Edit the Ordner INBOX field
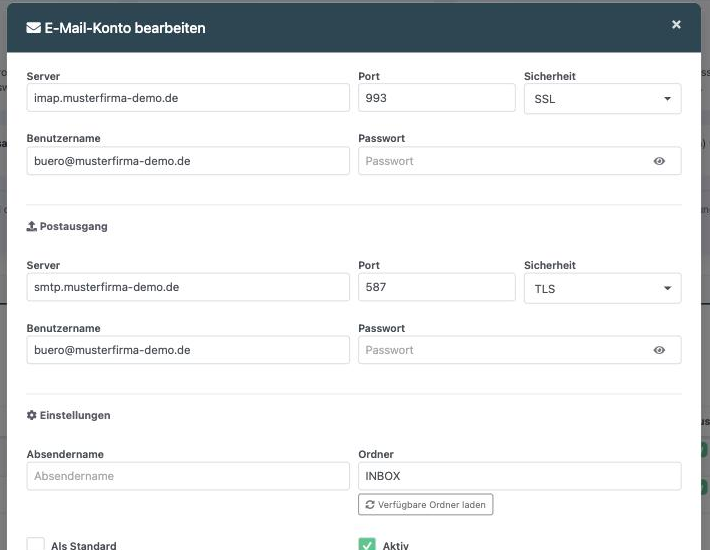The height and width of the screenshot is (550, 710). (x=519, y=476)
